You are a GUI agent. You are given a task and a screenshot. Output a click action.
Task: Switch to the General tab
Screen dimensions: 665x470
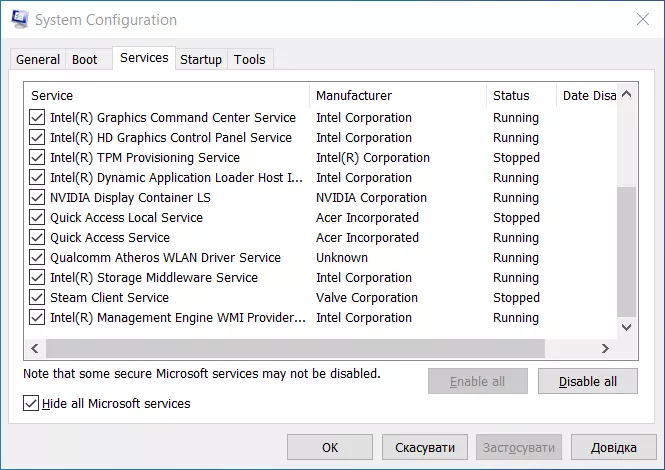point(38,60)
